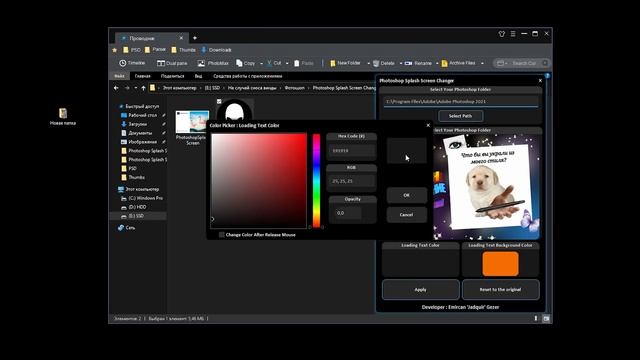Switch to the Поделиться ribbon tab

[x=172, y=76]
